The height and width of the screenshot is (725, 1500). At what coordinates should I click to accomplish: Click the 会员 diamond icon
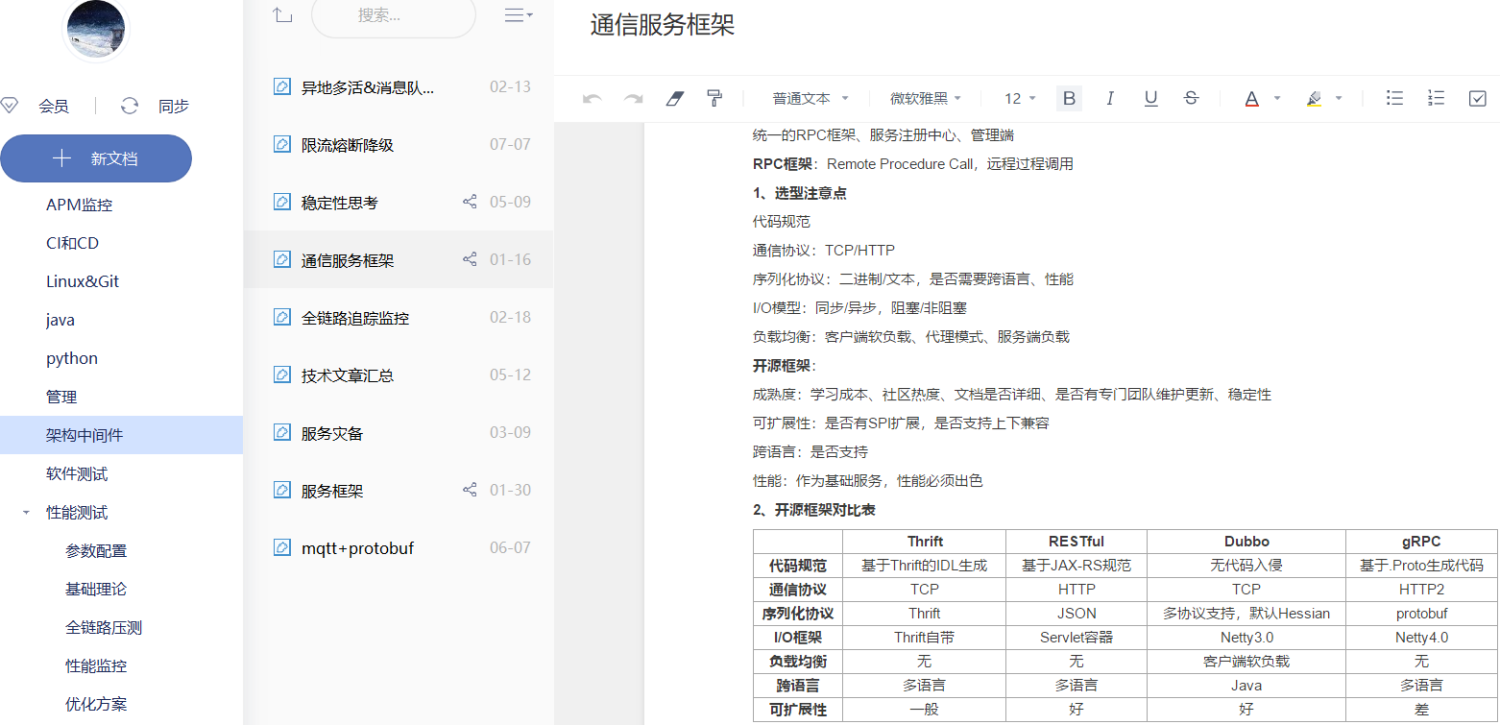(x=10, y=105)
